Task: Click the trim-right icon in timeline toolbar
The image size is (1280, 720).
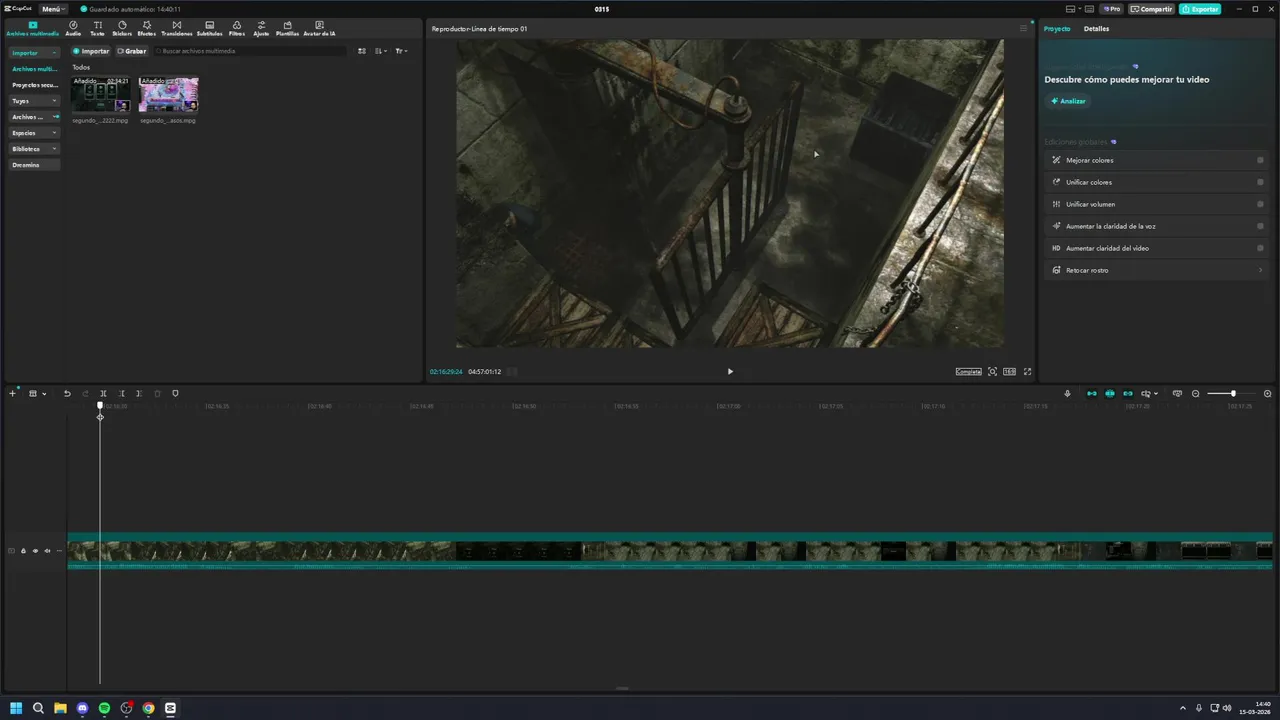Action: point(139,394)
